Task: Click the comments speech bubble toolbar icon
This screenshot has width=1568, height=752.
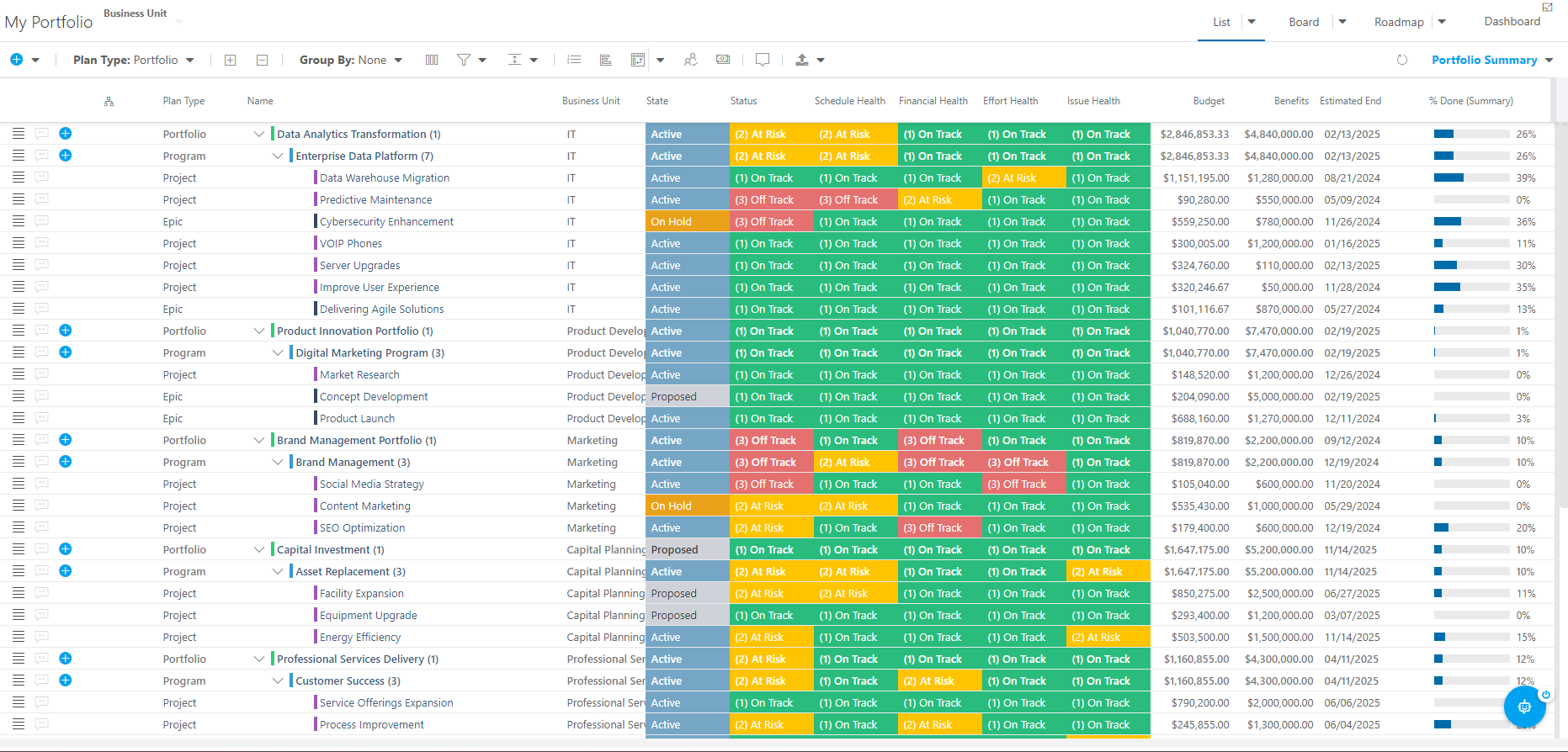Action: [763, 60]
